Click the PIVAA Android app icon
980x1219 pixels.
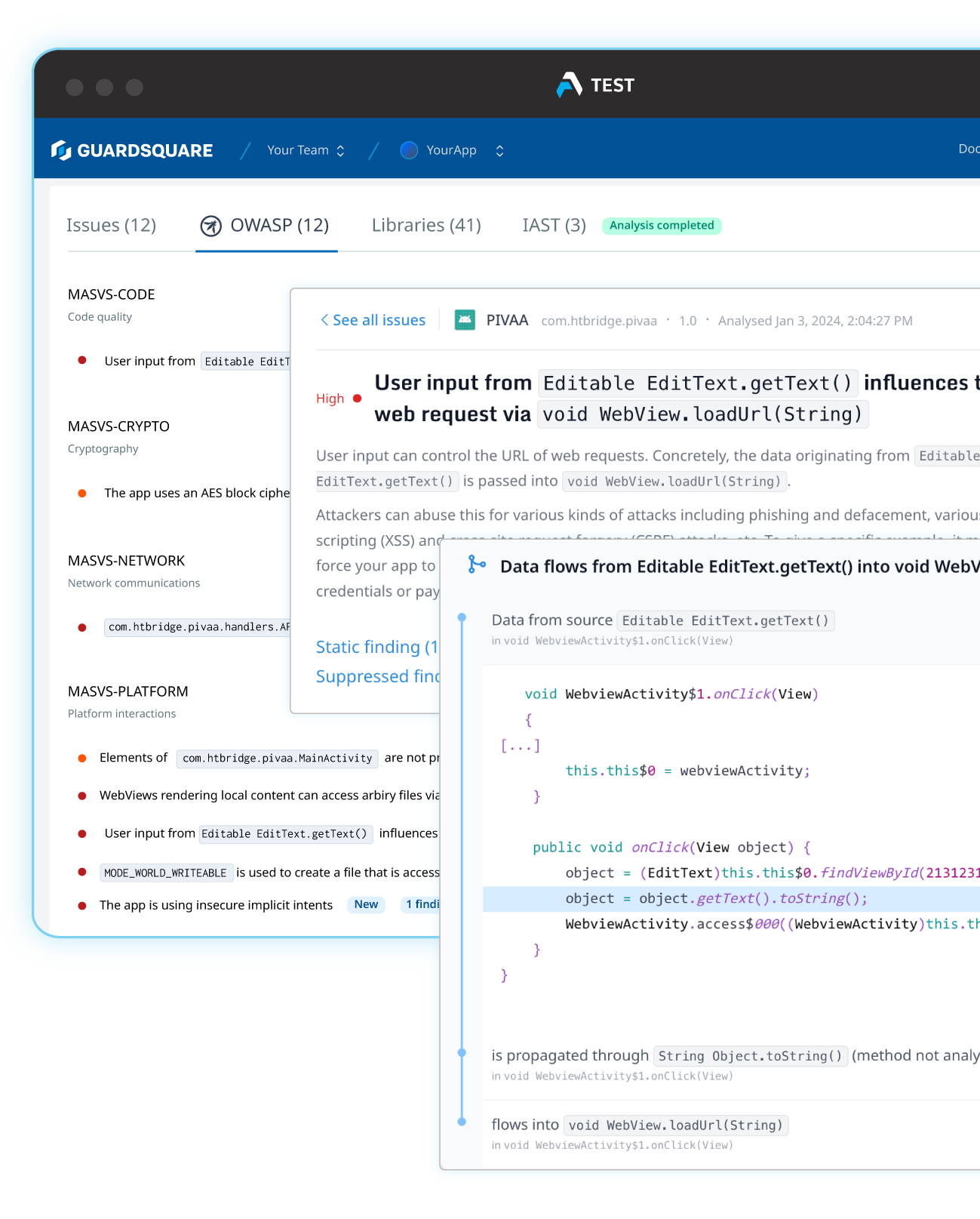pyautogui.click(x=465, y=320)
